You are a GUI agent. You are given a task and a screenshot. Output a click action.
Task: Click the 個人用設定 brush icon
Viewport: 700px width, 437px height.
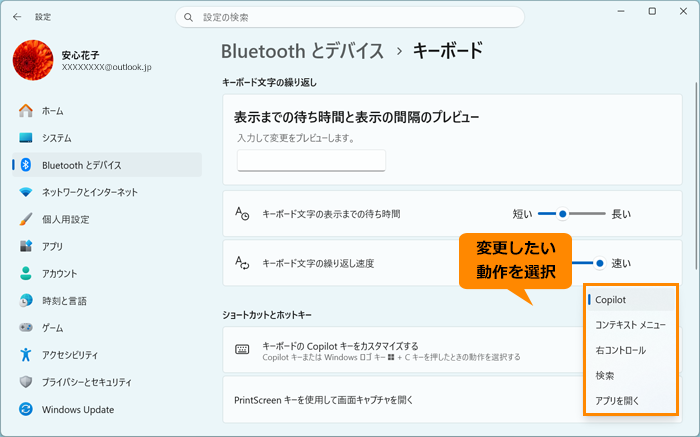point(26,219)
